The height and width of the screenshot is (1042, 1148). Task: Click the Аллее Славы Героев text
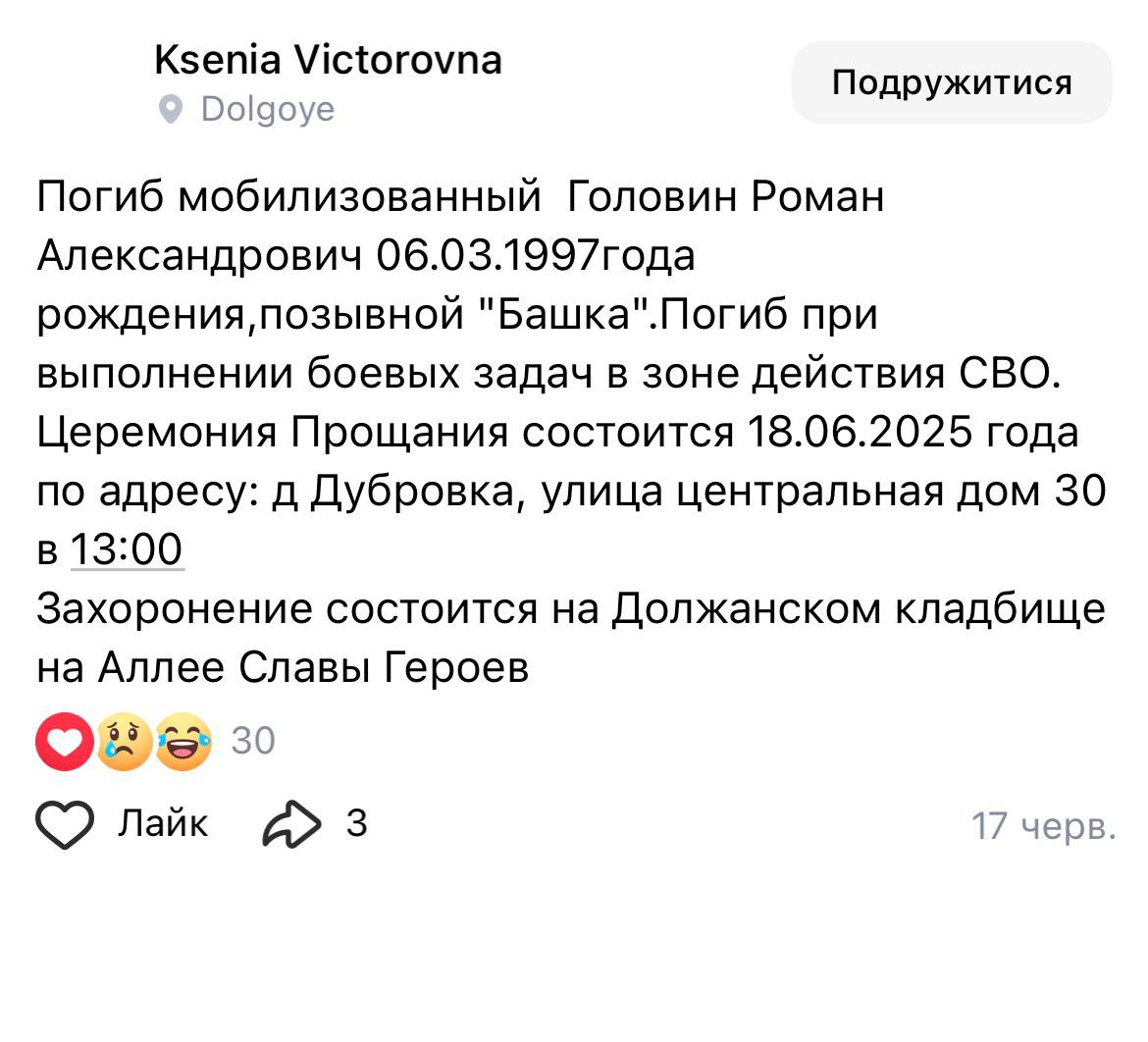point(313,667)
